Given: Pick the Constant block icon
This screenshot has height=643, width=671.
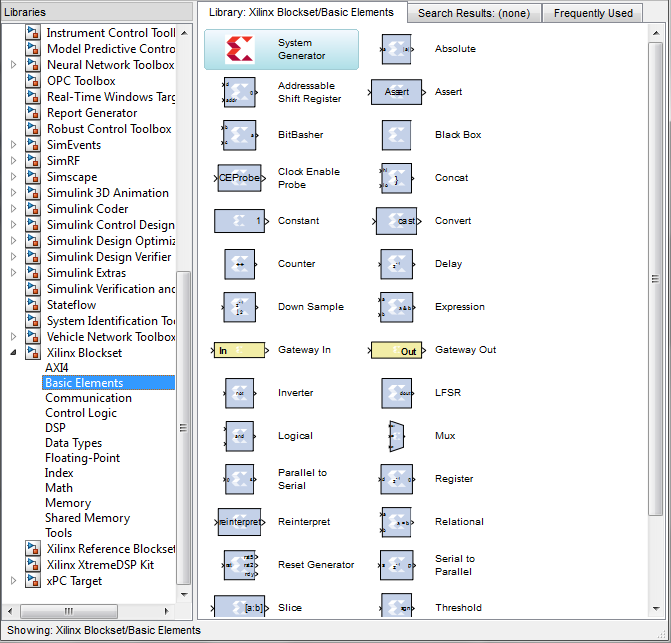Looking at the screenshot, I should [240, 221].
